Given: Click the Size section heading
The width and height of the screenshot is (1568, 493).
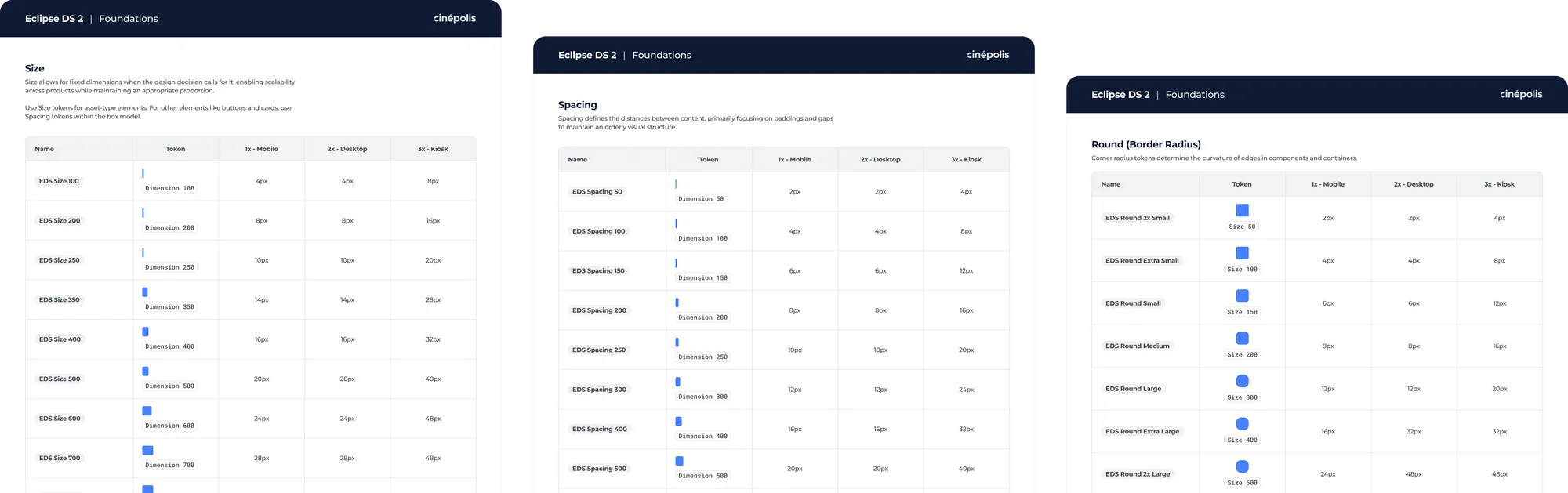Looking at the screenshot, I should (x=34, y=68).
